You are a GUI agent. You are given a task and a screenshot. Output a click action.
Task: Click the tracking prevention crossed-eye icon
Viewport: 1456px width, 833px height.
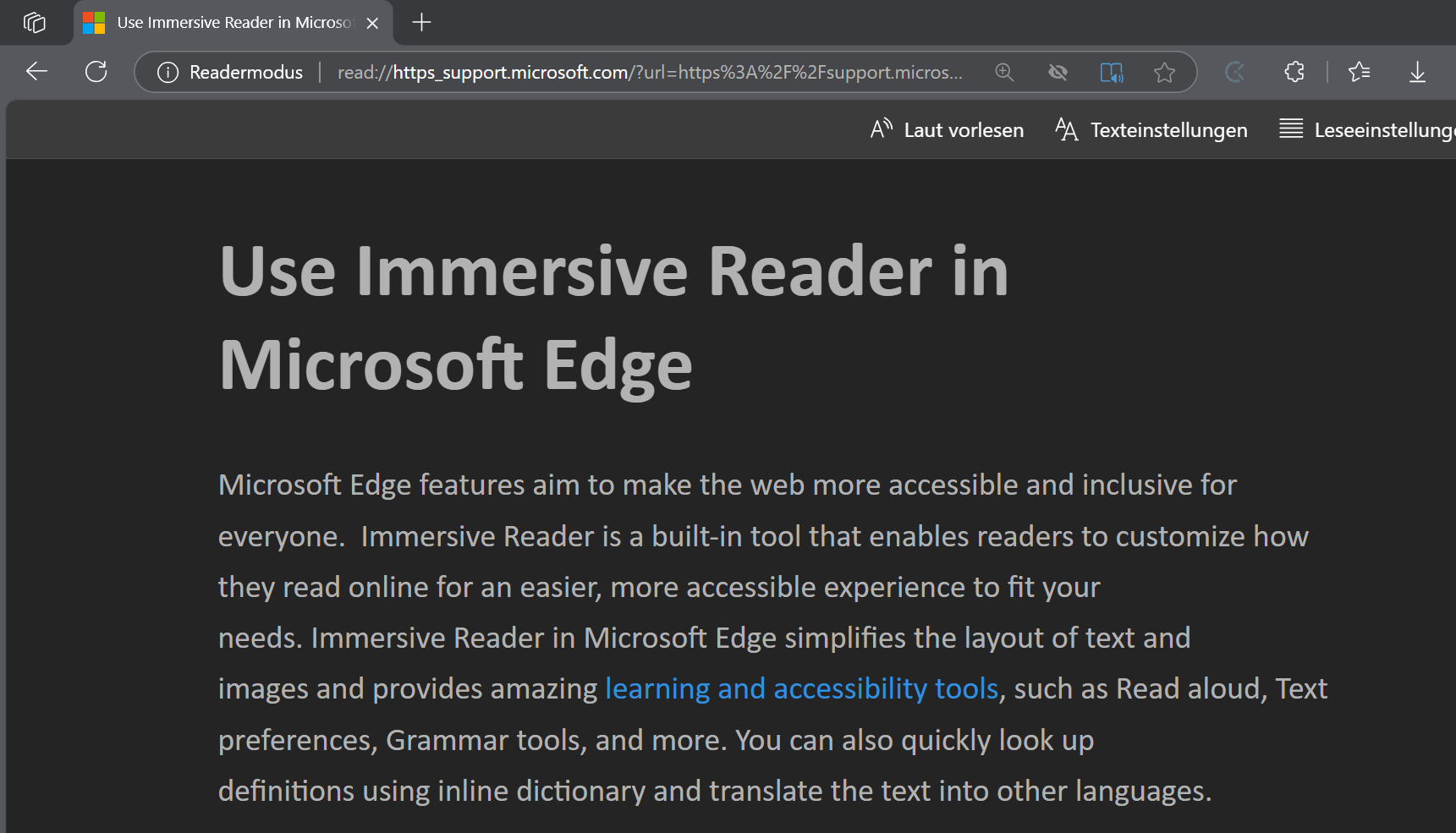1058,72
